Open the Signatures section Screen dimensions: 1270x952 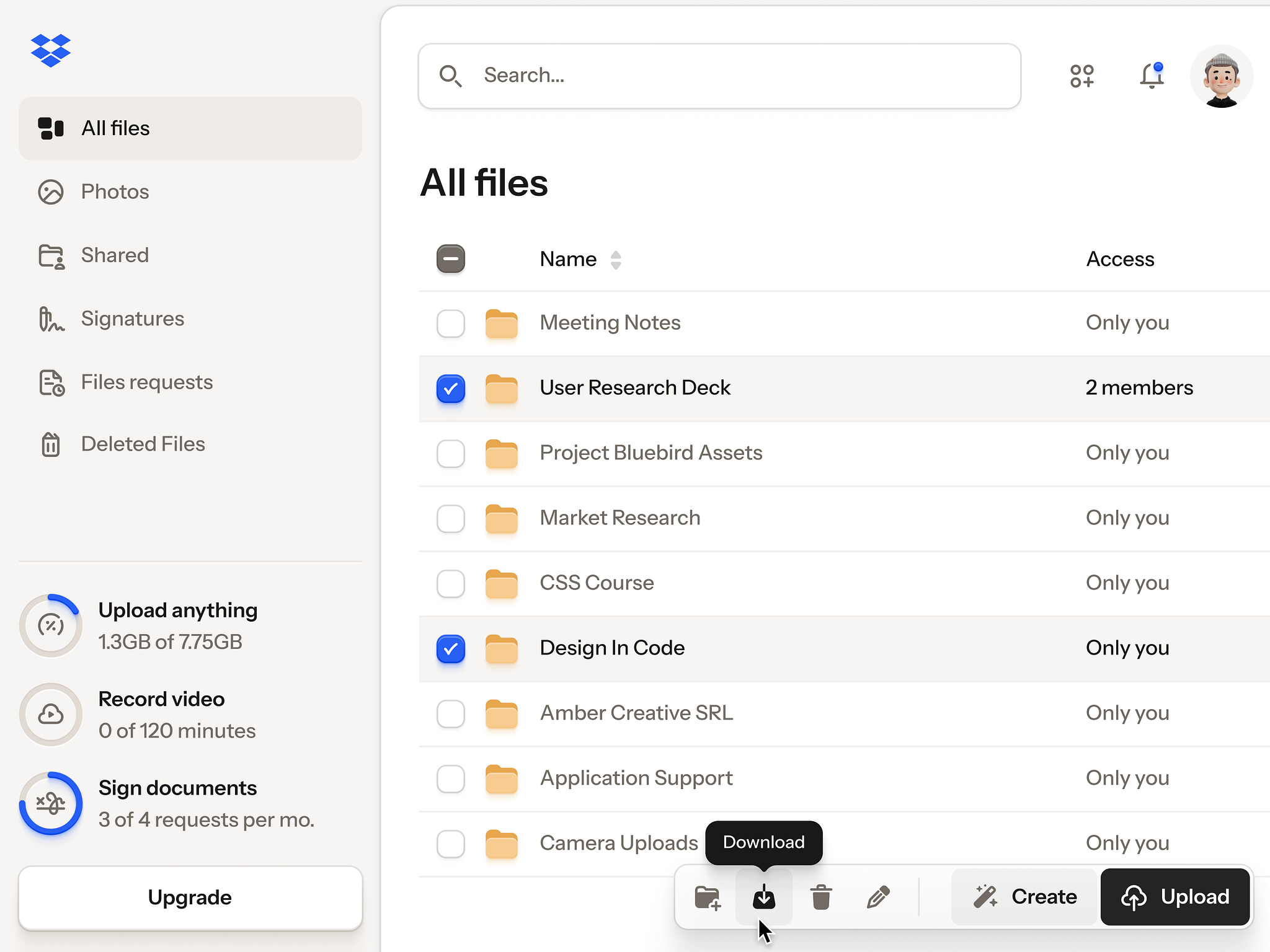(x=132, y=318)
